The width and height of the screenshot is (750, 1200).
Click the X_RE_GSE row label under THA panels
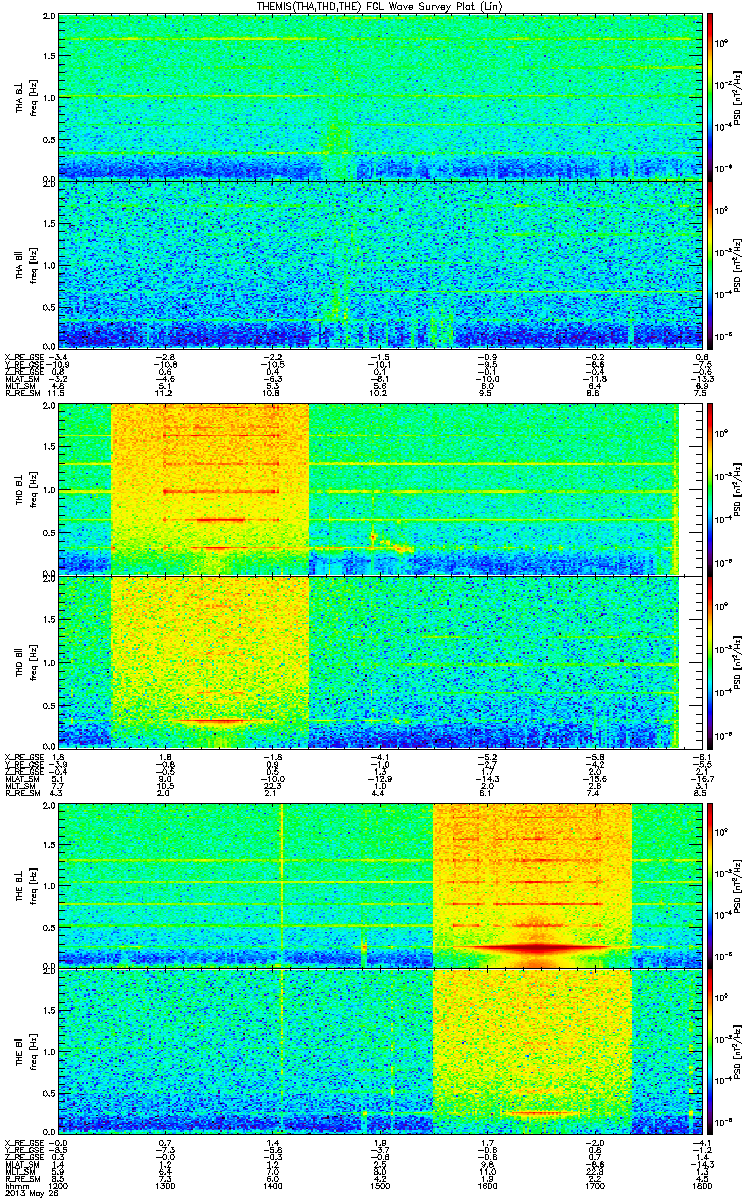pos(24,355)
